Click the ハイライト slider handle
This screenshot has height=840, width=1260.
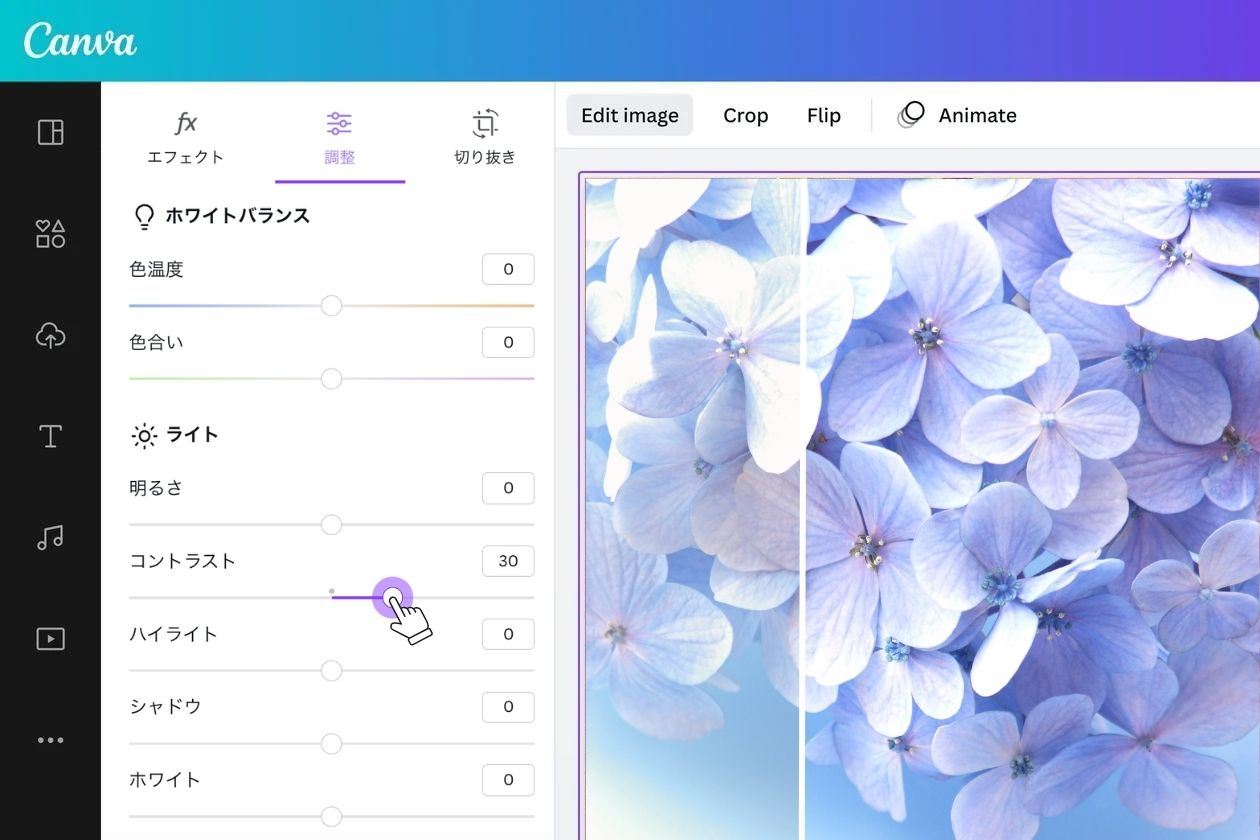(x=331, y=671)
